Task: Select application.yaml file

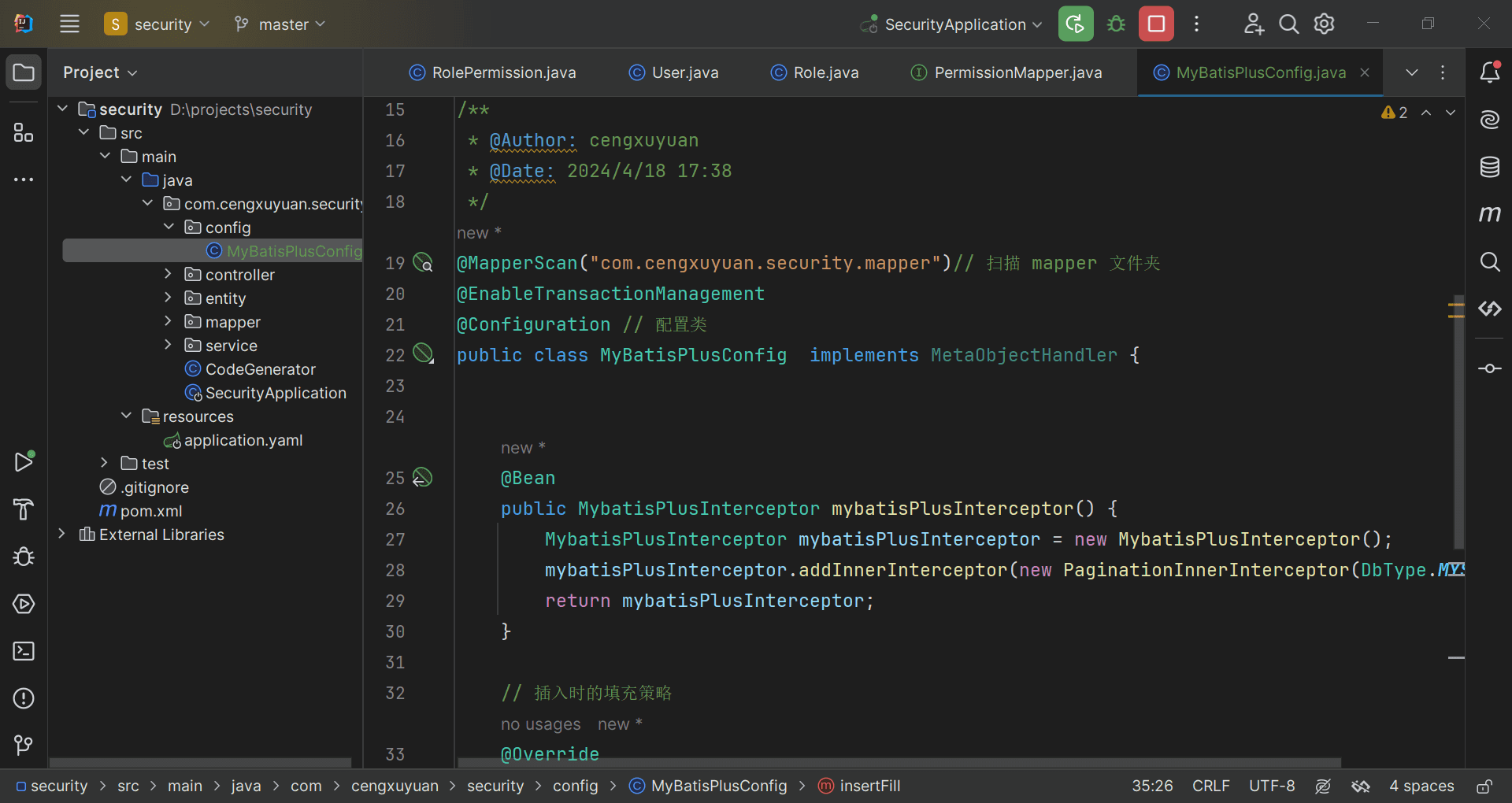Action: tap(232, 439)
